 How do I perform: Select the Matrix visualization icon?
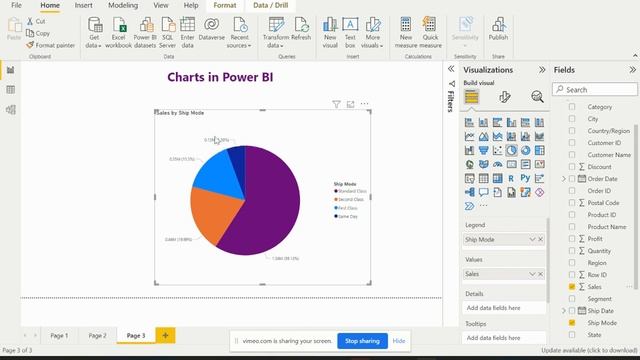pos(498,178)
